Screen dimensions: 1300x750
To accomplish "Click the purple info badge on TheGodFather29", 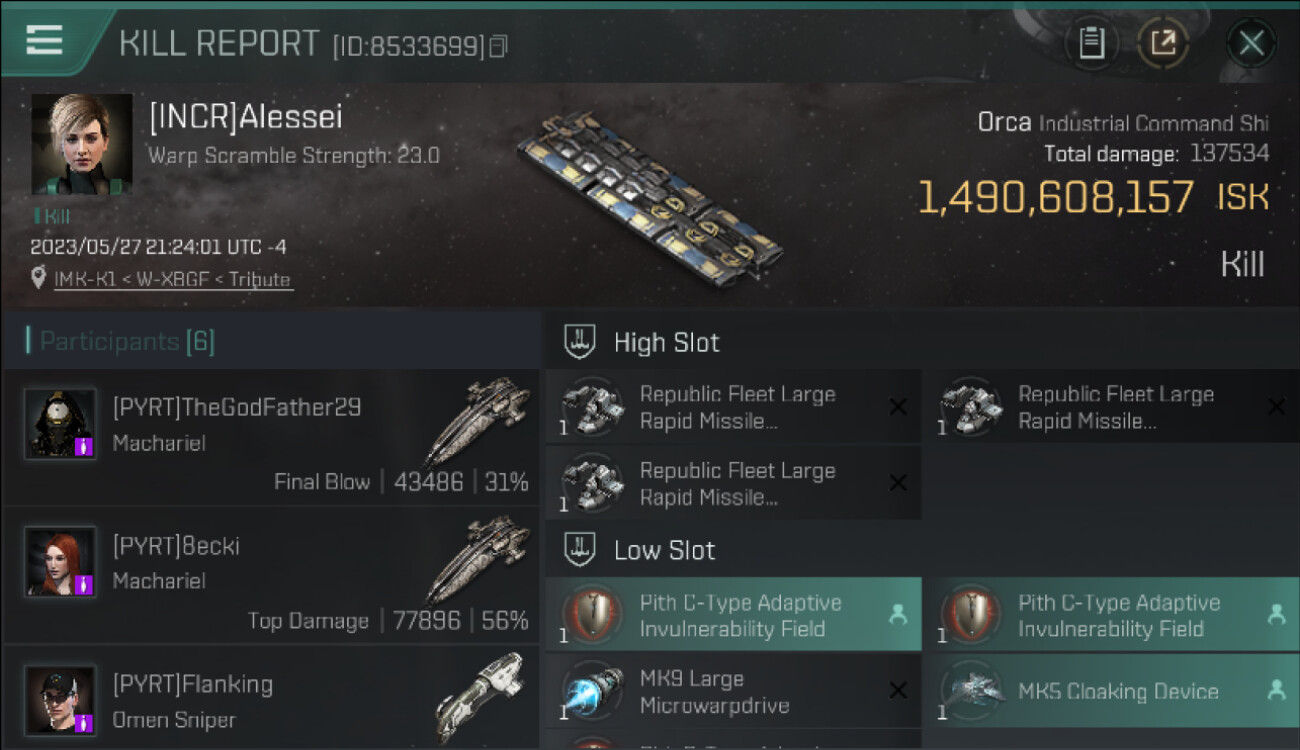I will pos(86,445).
